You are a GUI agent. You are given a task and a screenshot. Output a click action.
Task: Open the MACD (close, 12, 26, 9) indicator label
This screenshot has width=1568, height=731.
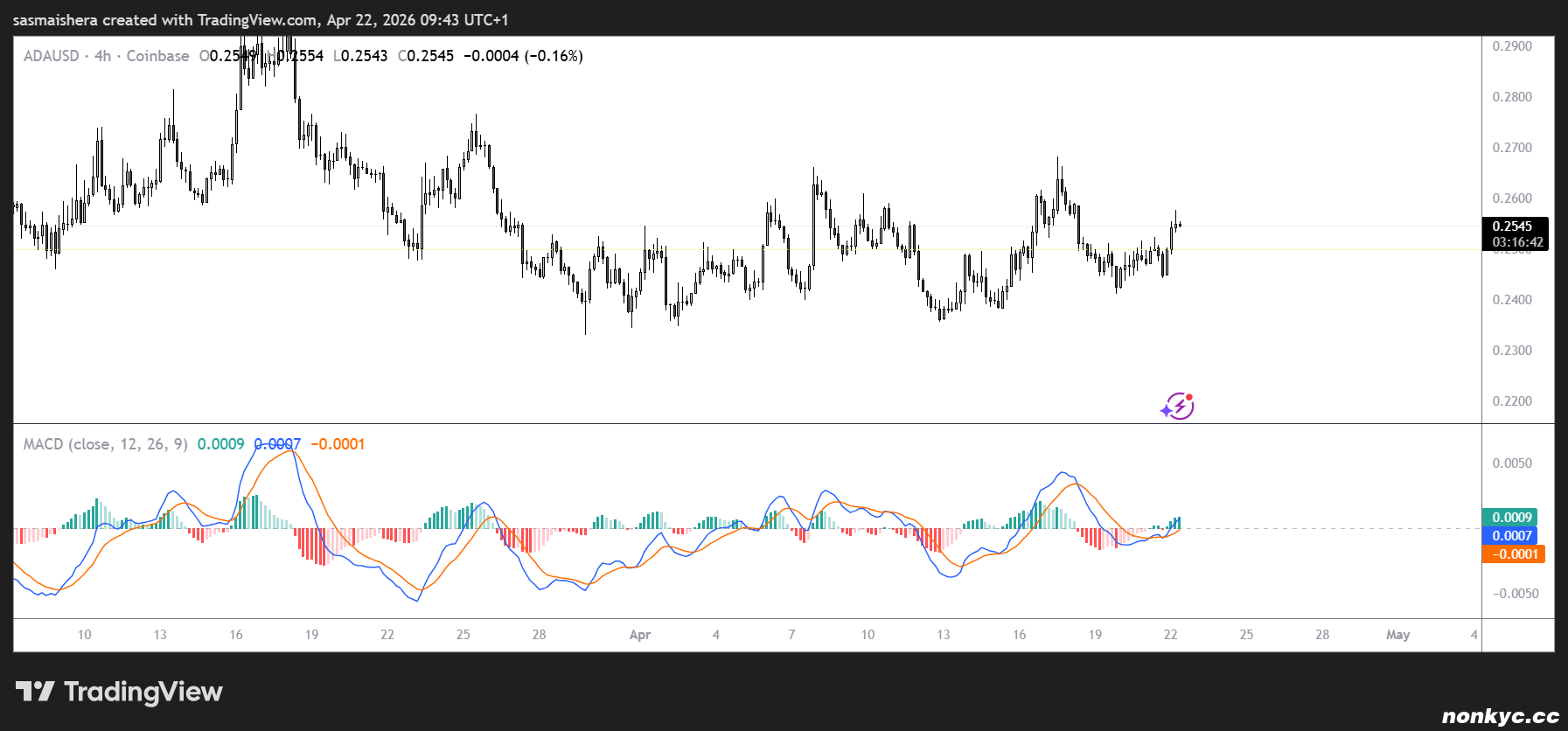pyautogui.click(x=105, y=444)
